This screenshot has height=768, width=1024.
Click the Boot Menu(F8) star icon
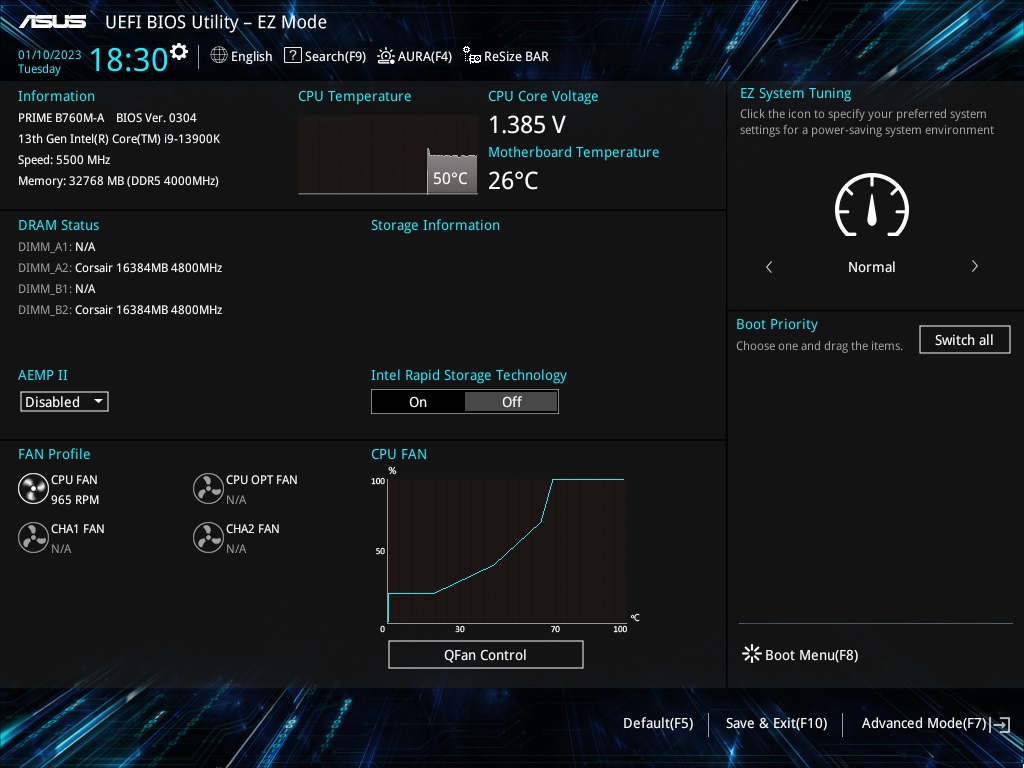click(752, 654)
